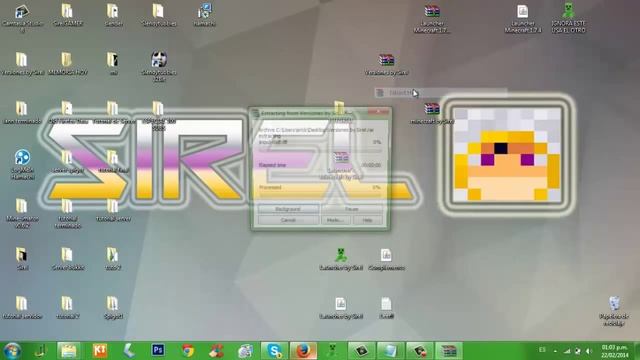Click Help in WinRAR extracting dialog

(367, 220)
